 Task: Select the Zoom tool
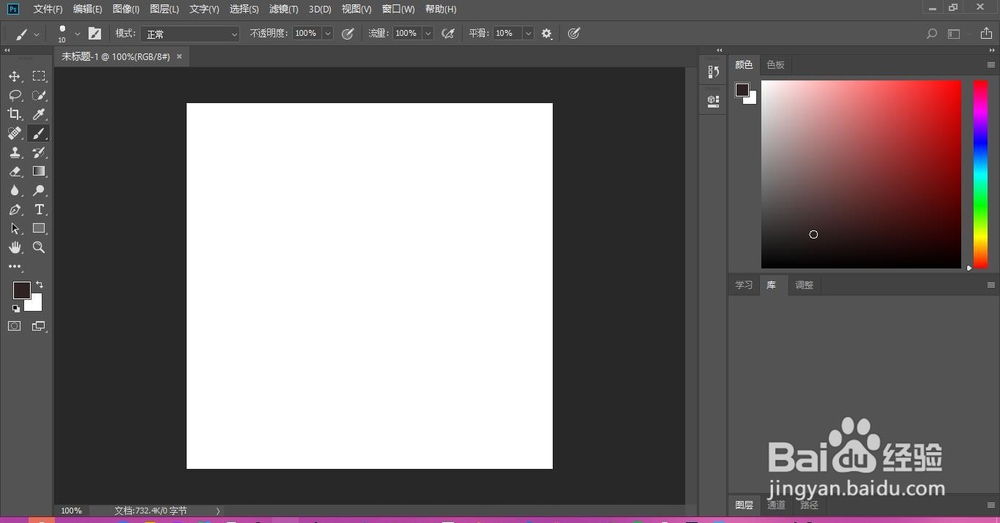[x=39, y=247]
